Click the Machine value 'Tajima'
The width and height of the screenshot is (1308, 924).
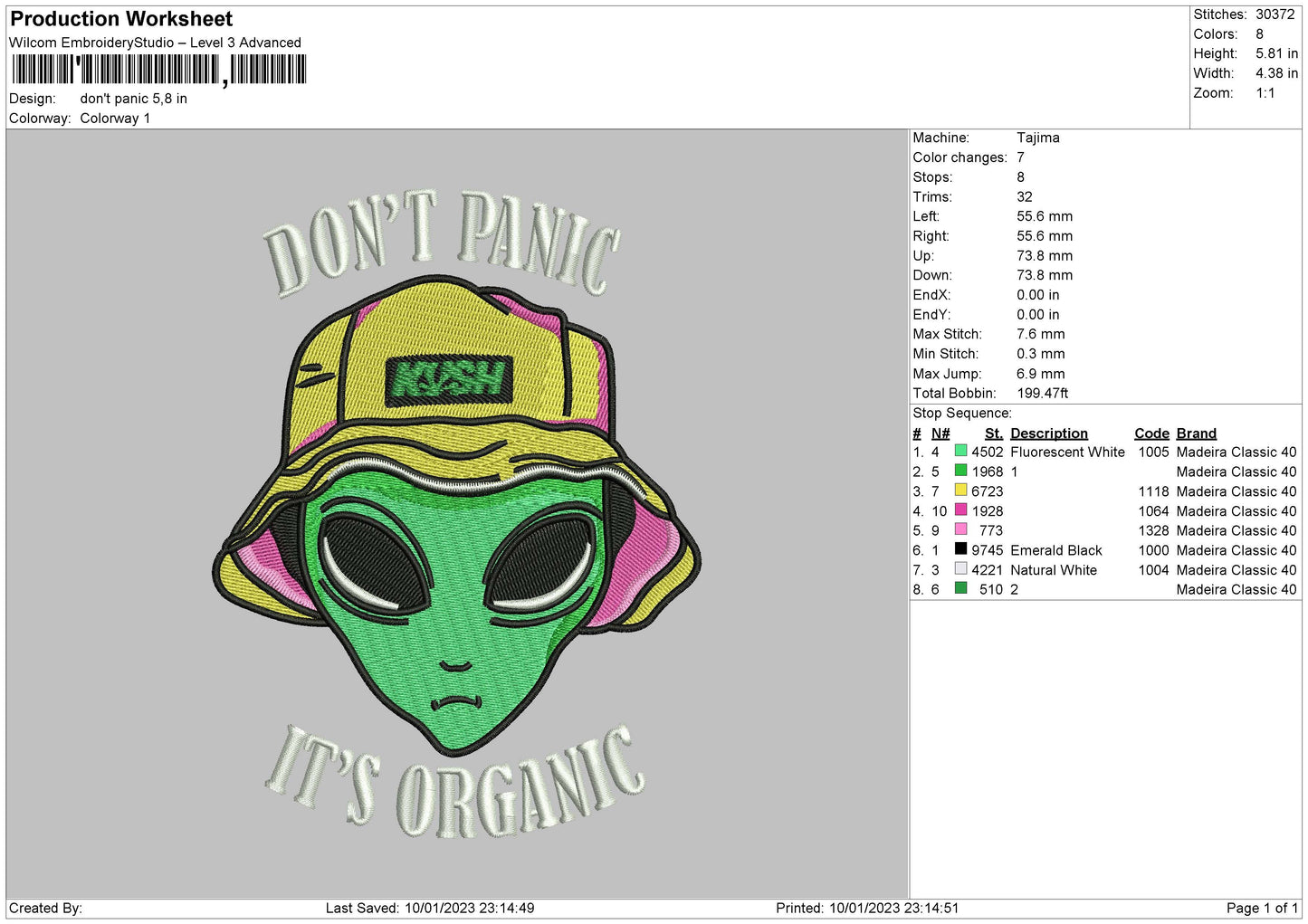pyautogui.click(x=1037, y=138)
